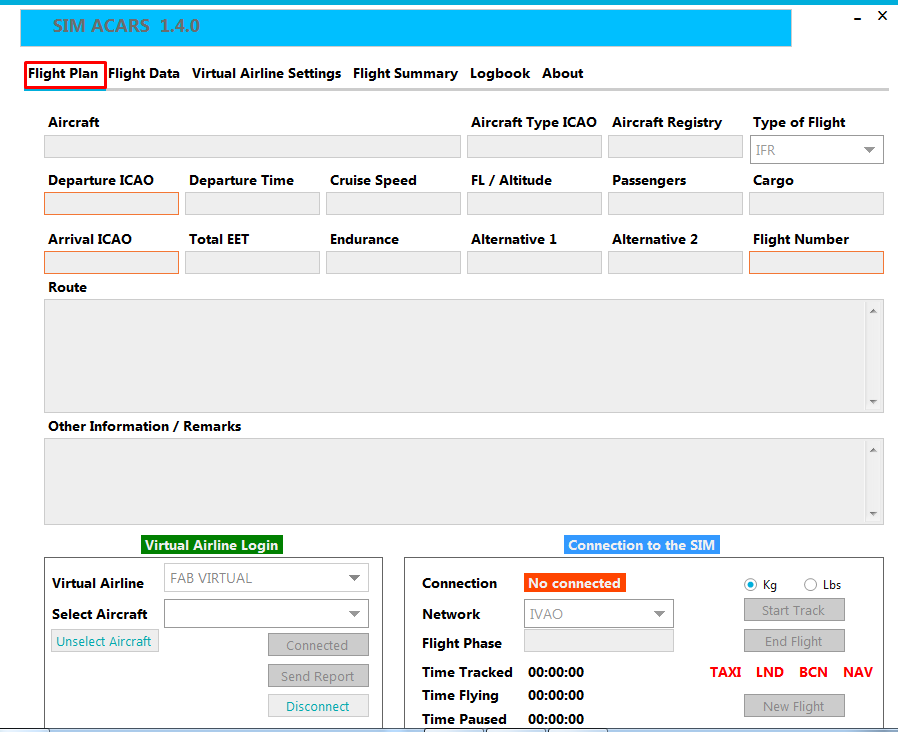Click the Unselect Aircraft button

point(104,641)
